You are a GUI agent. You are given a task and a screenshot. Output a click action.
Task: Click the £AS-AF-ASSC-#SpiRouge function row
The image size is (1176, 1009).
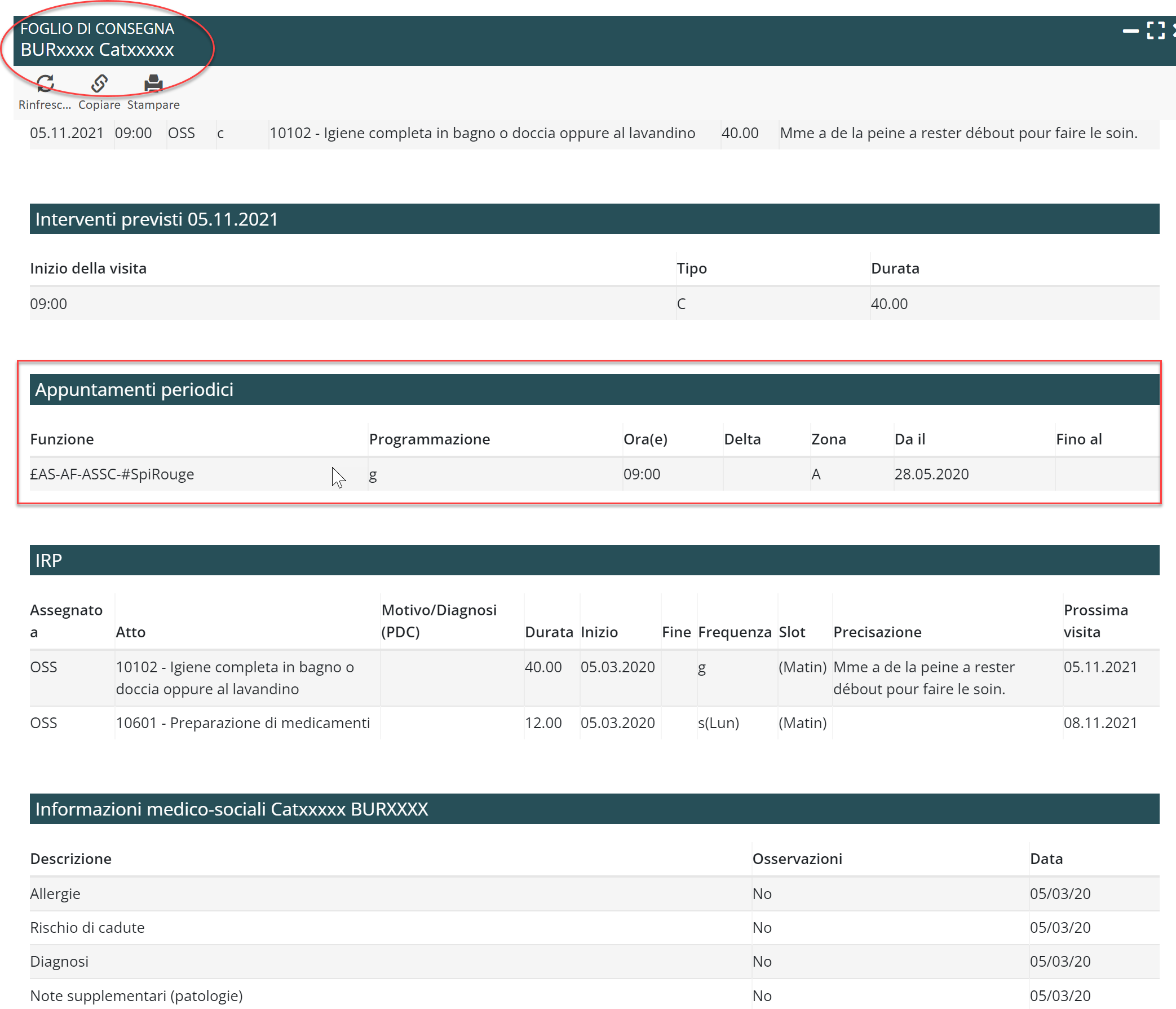point(112,474)
